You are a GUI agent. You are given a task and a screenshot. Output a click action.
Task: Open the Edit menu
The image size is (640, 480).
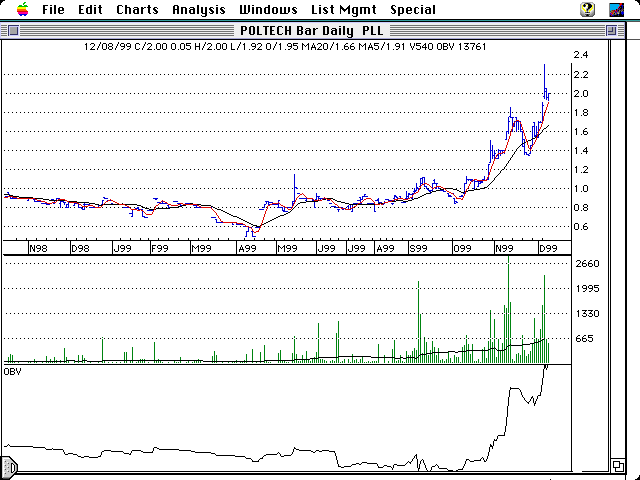(x=90, y=9)
